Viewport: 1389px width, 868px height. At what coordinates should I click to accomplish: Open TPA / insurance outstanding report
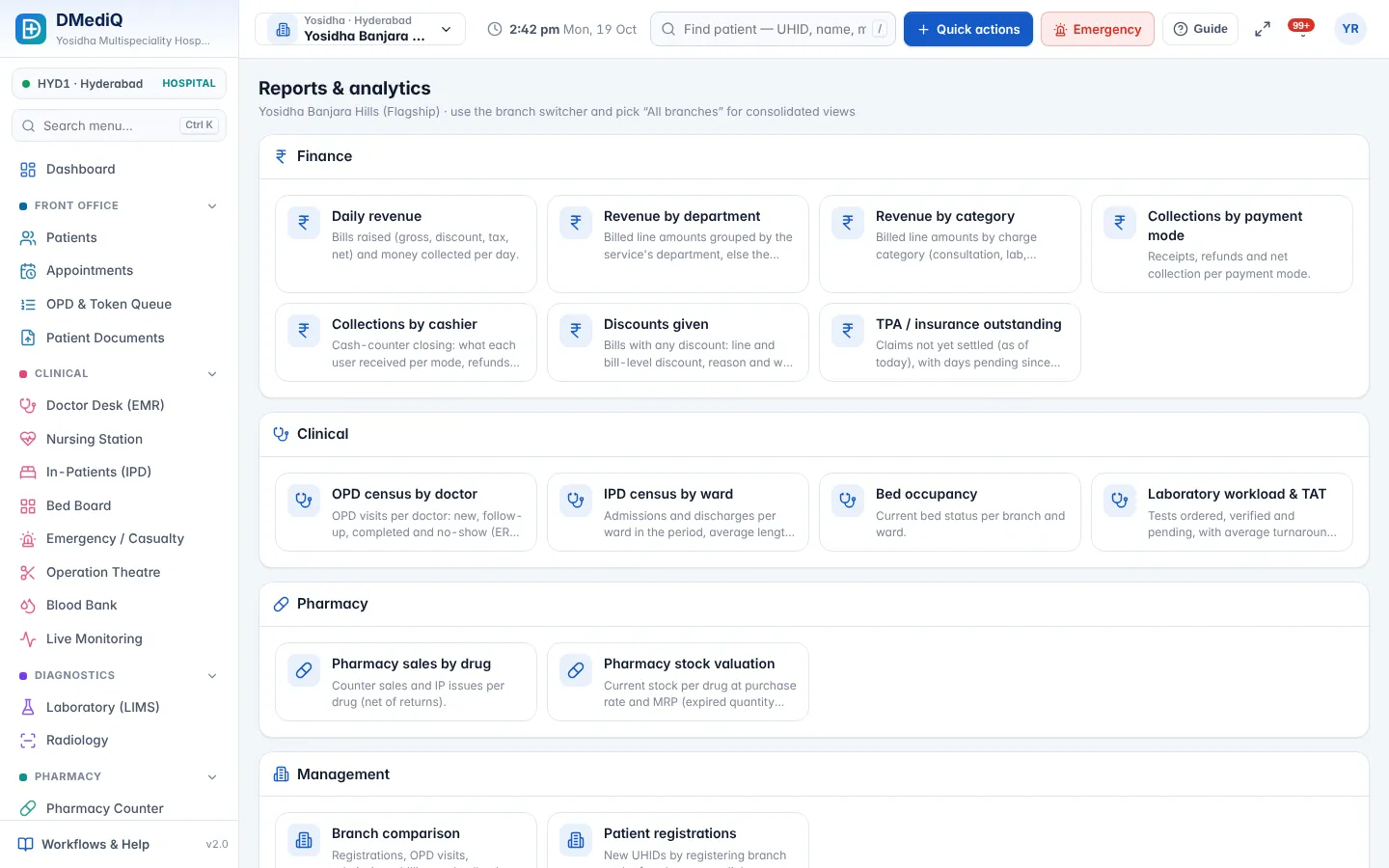click(950, 342)
